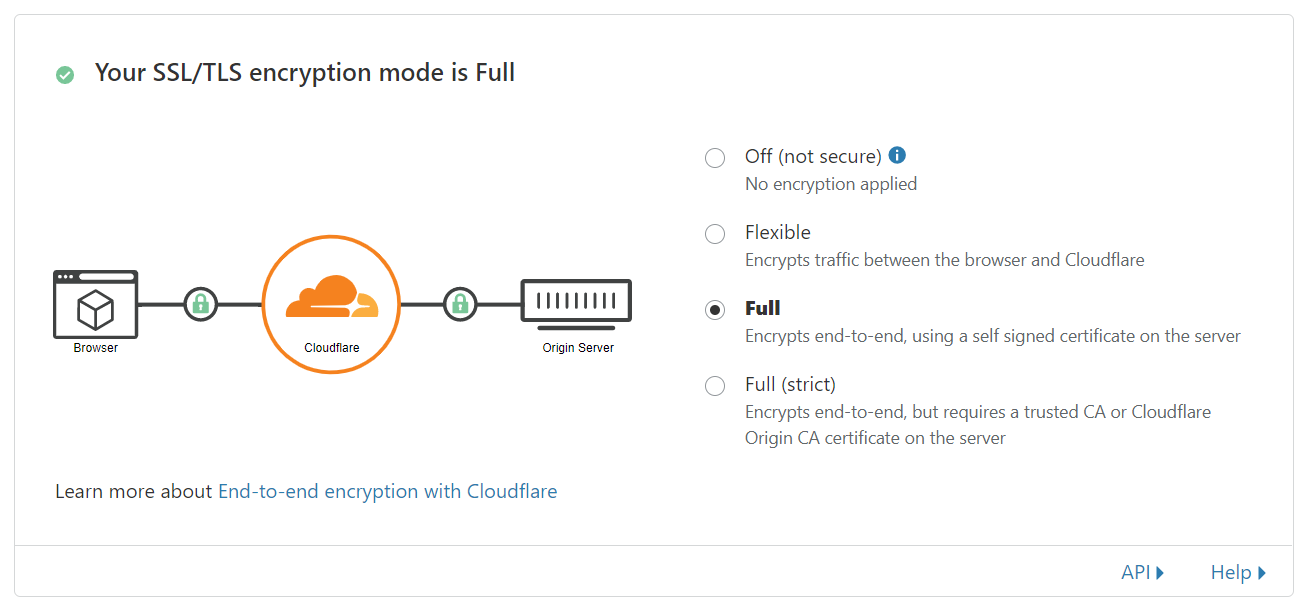Screen dimensions: 1306x603
Task: Click the blue info icon beside Off
Action: (897, 155)
